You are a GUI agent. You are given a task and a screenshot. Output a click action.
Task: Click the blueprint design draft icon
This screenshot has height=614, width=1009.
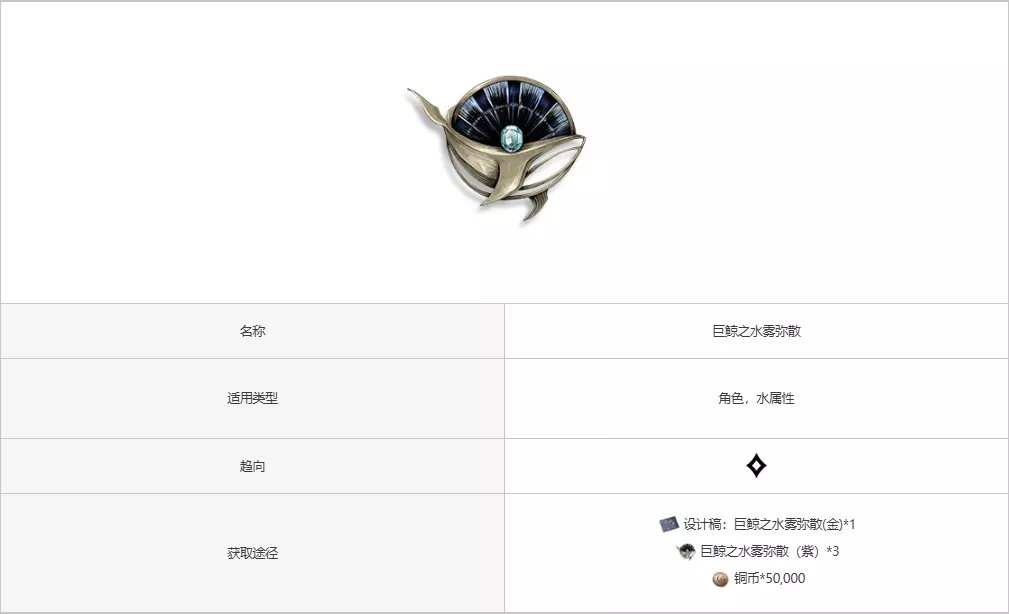tap(669, 523)
